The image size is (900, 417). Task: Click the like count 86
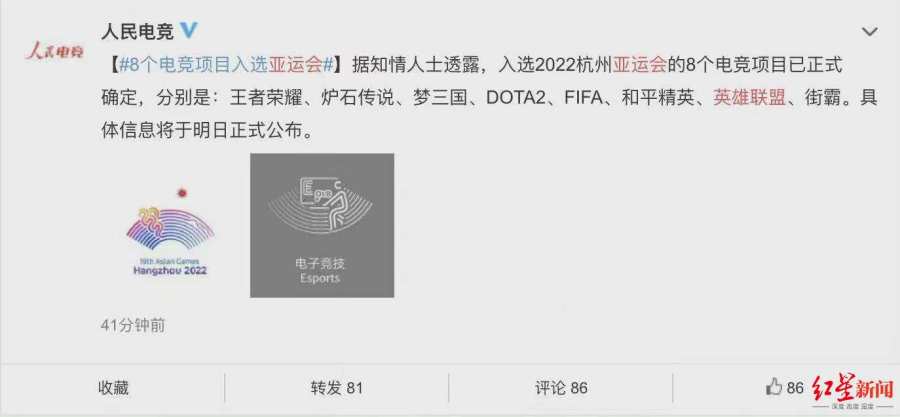[x=795, y=388]
